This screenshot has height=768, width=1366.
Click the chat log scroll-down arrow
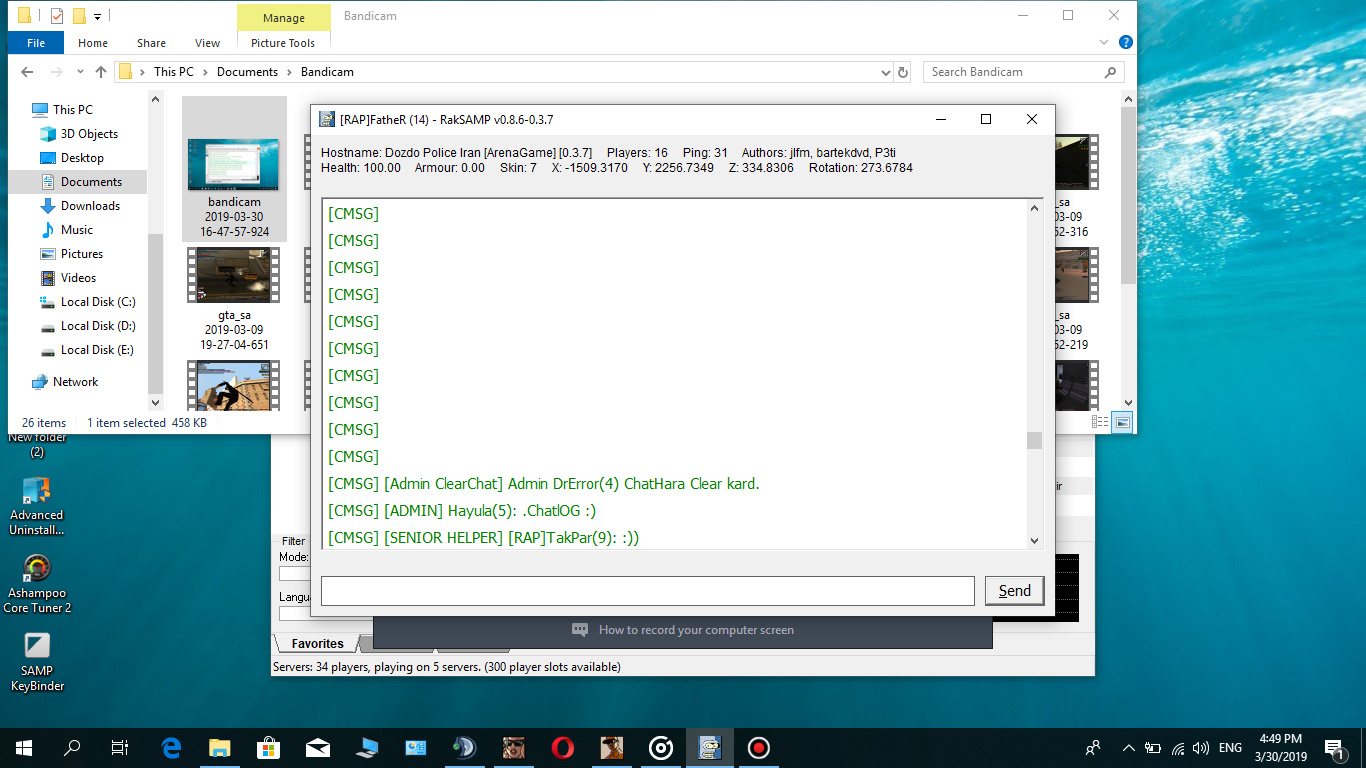pyautogui.click(x=1034, y=541)
